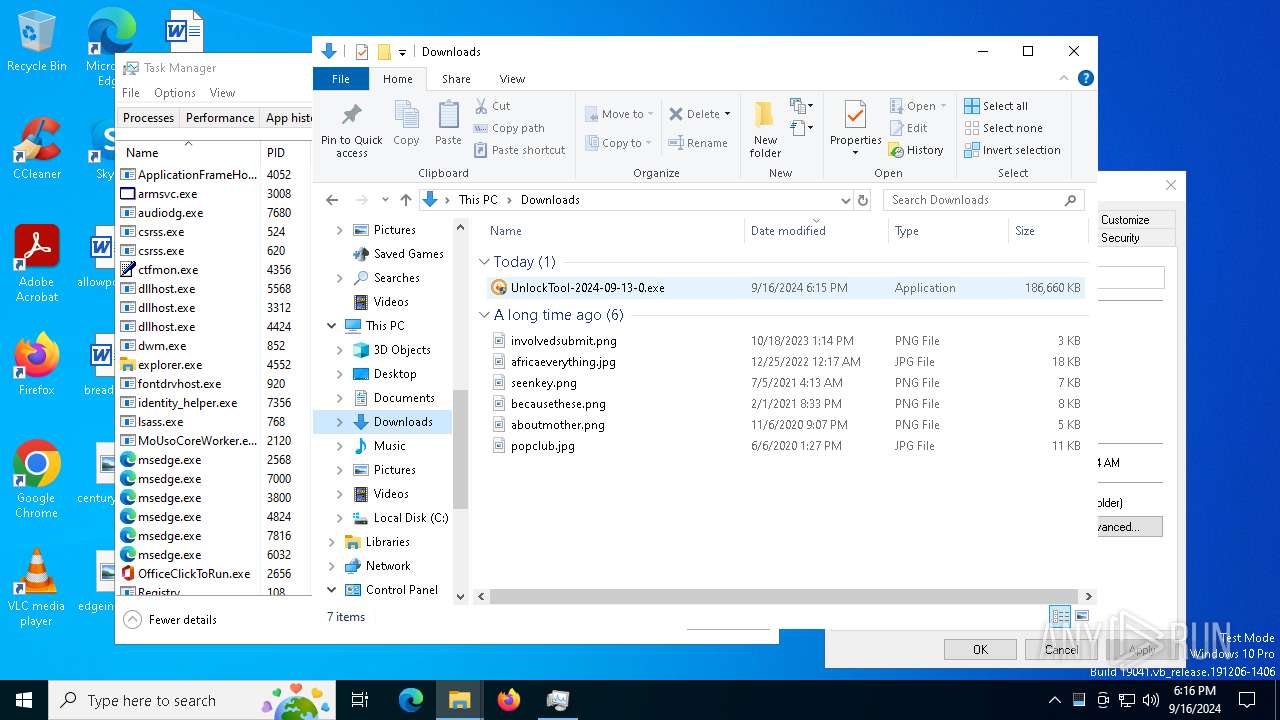Switch to Task Manager Performance tab
Image resolution: width=1280 pixels, height=720 pixels.
coord(220,118)
